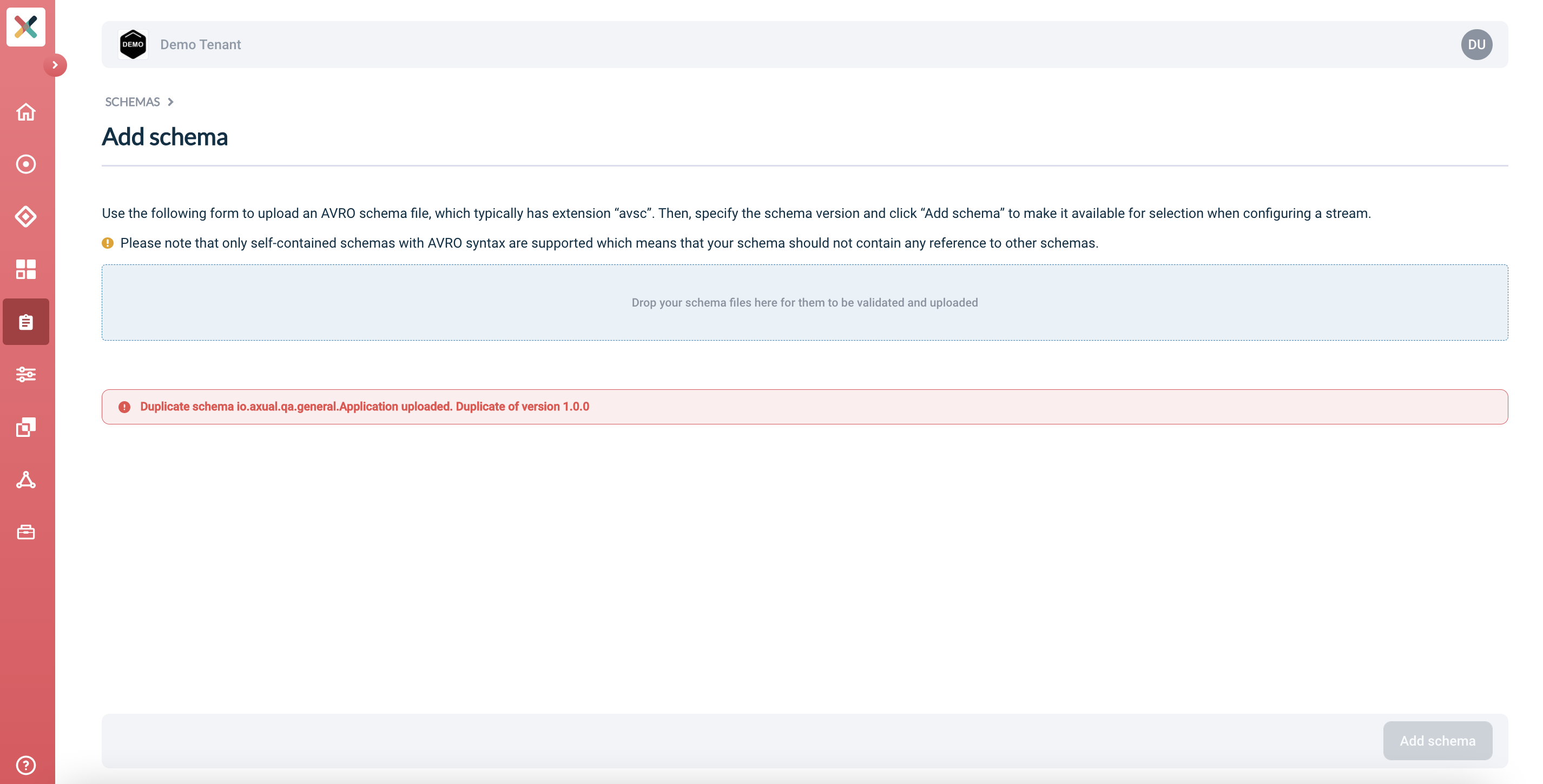This screenshot has width=1543, height=784.
Task: Click the breadcrumb chevron after SCHEMAS
Action: (x=171, y=102)
